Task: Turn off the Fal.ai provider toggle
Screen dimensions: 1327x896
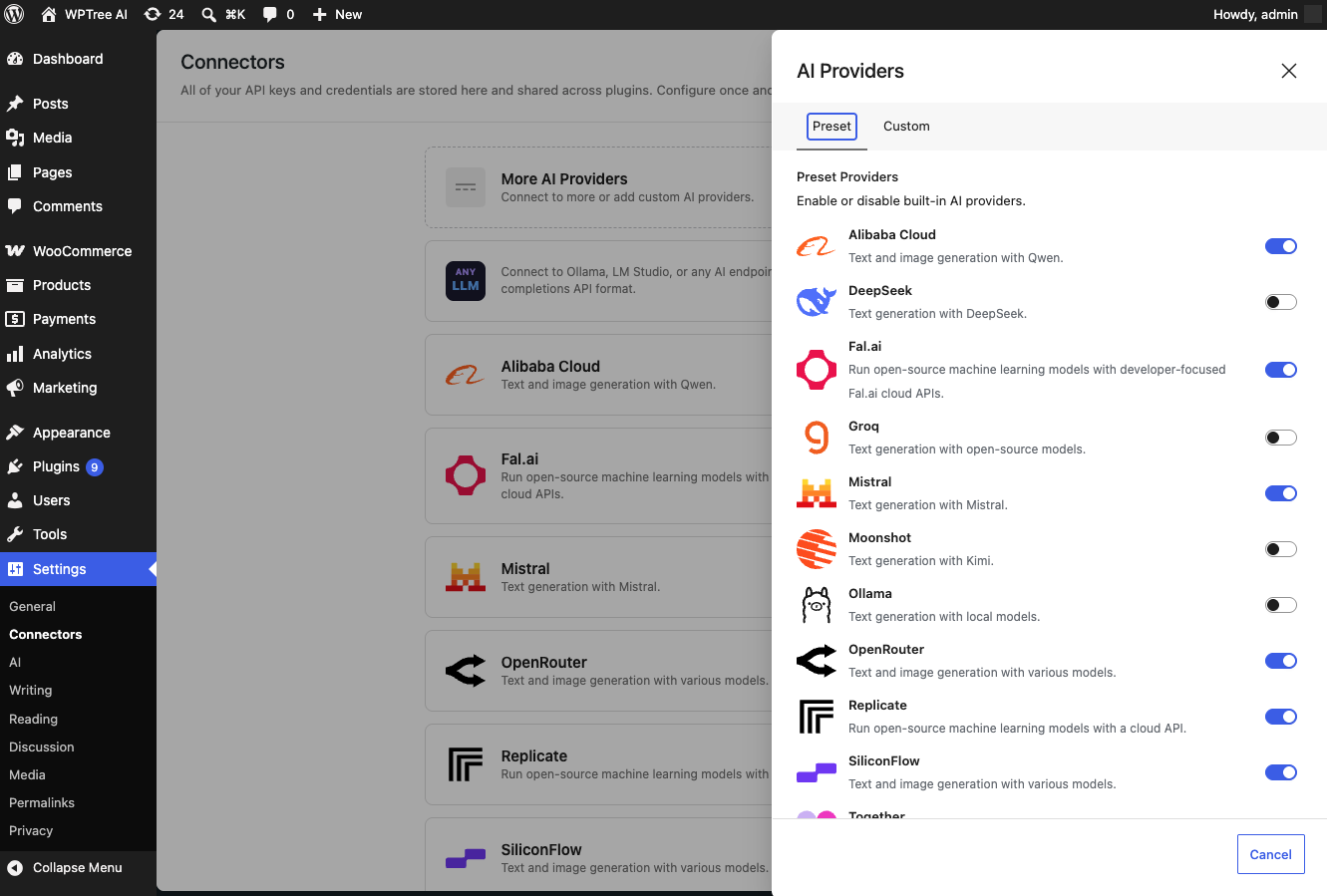Action: 1280,370
